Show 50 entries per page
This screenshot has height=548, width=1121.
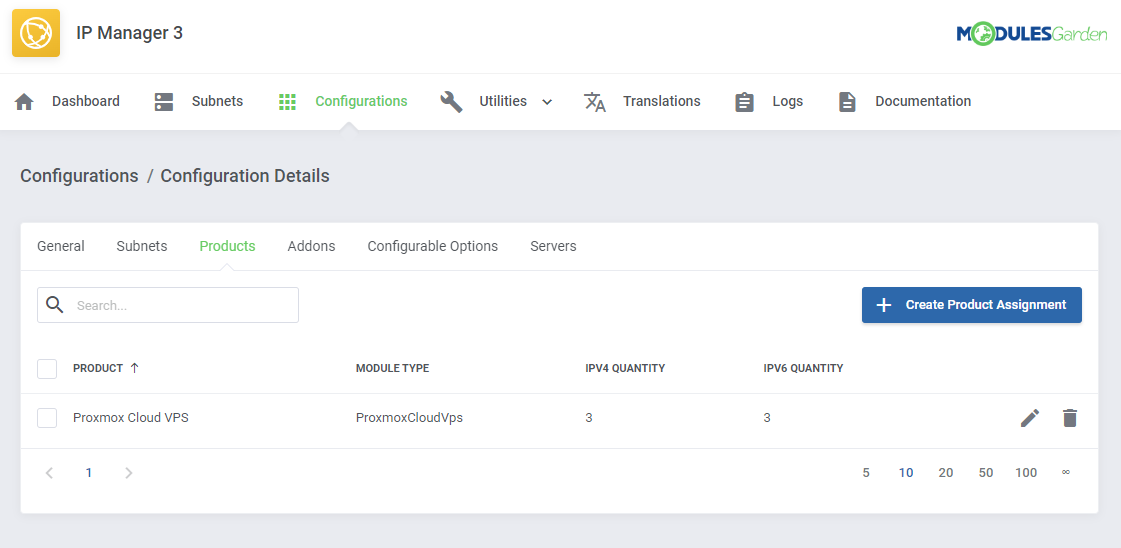click(986, 472)
